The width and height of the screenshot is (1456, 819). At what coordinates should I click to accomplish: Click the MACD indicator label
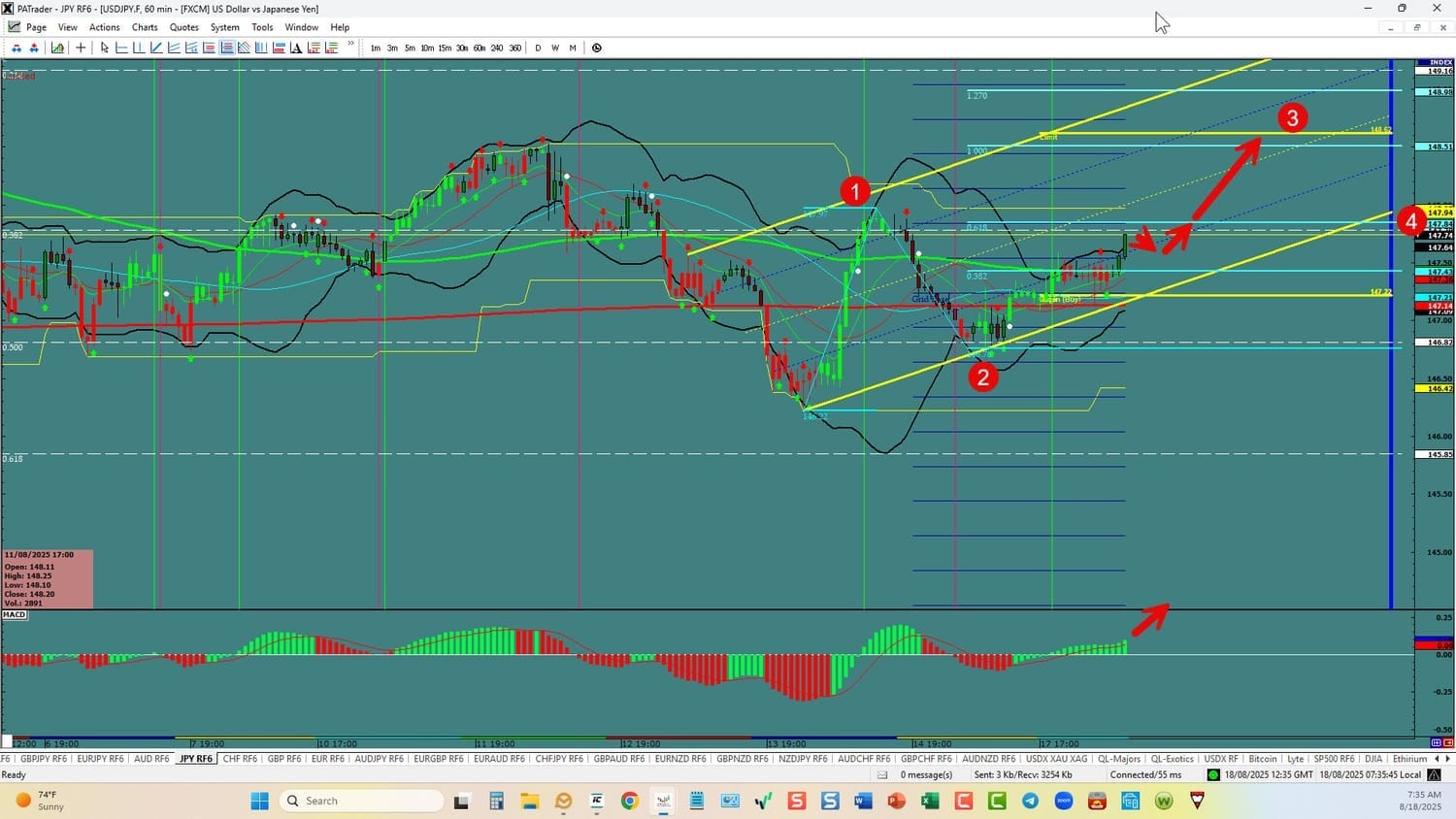point(15,615)
